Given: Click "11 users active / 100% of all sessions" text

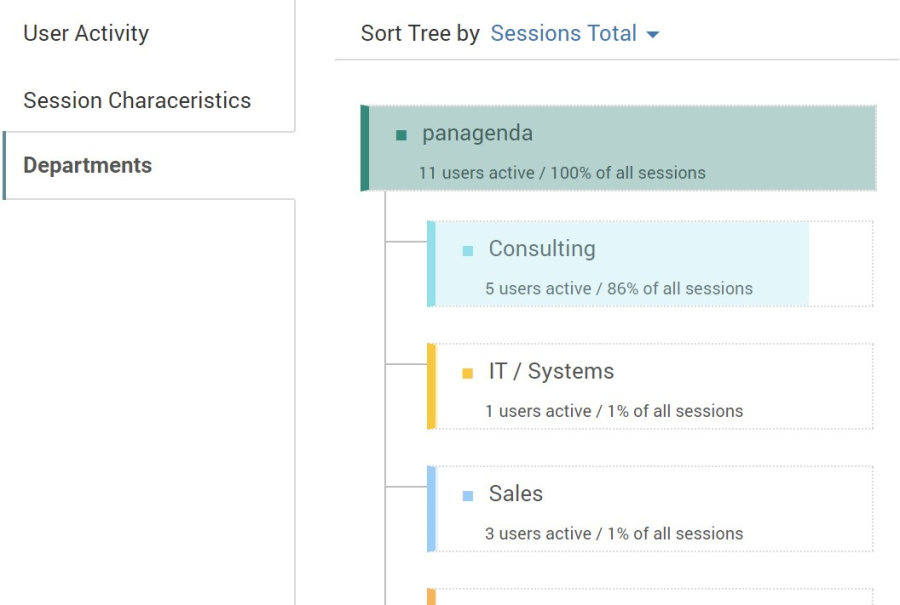Looking at the screenshot, I should 562,173.
